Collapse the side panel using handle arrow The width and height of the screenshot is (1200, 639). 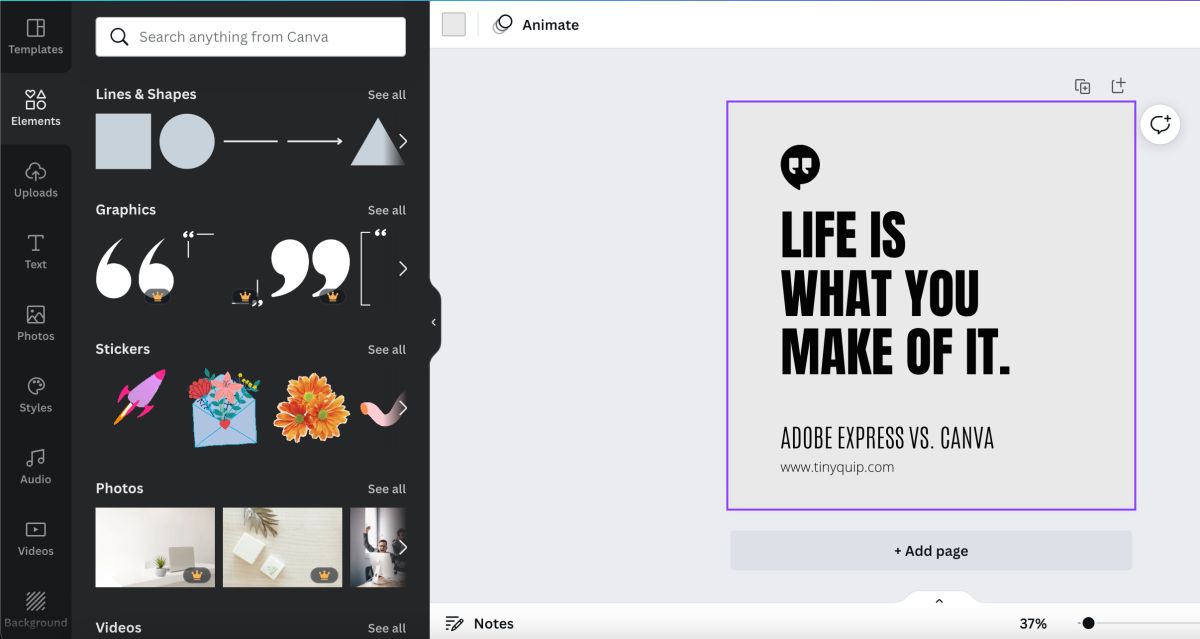(x=434, y=322)
